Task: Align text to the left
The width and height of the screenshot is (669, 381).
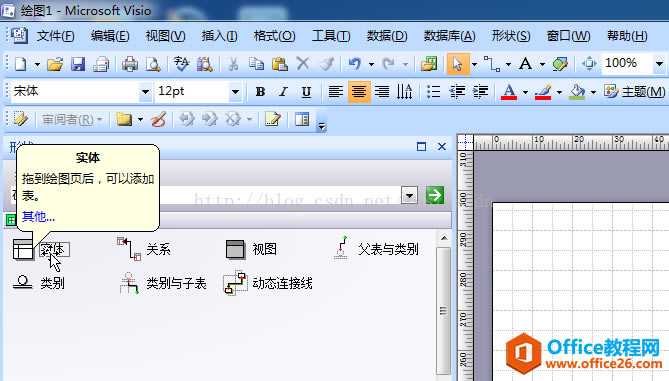Action: (336, 92)
